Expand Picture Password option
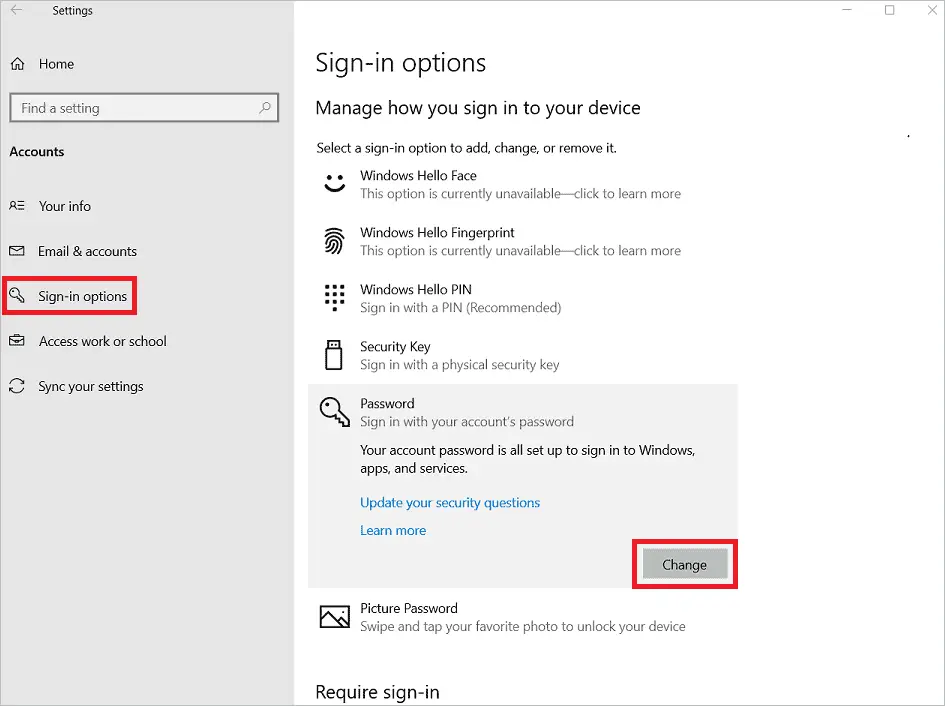Screen dimensions: 945x706 point(523,617)
